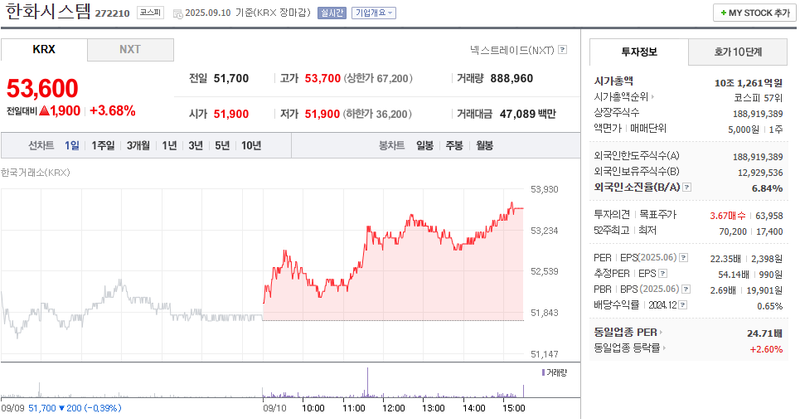Click the 거래량 value 888,960
This screenshot has width=800, height=419.
(x=511, y=79)
